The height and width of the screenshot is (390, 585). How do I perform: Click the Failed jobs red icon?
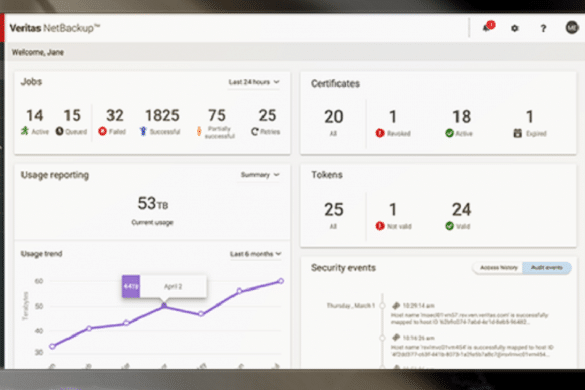(x=102, y=131)
